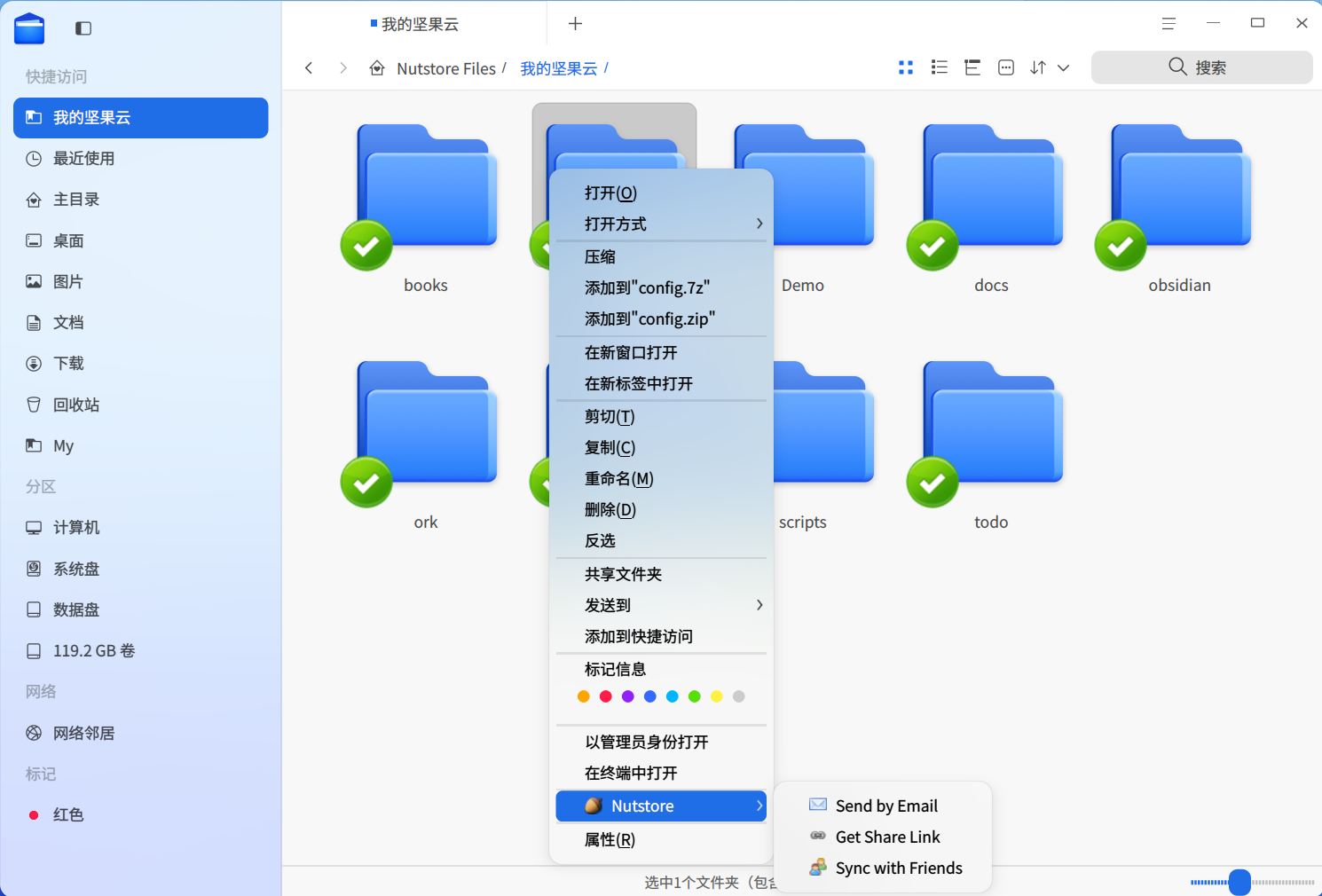Select Sync with Friends
The image size is (1322, 896).
point(883,868)
